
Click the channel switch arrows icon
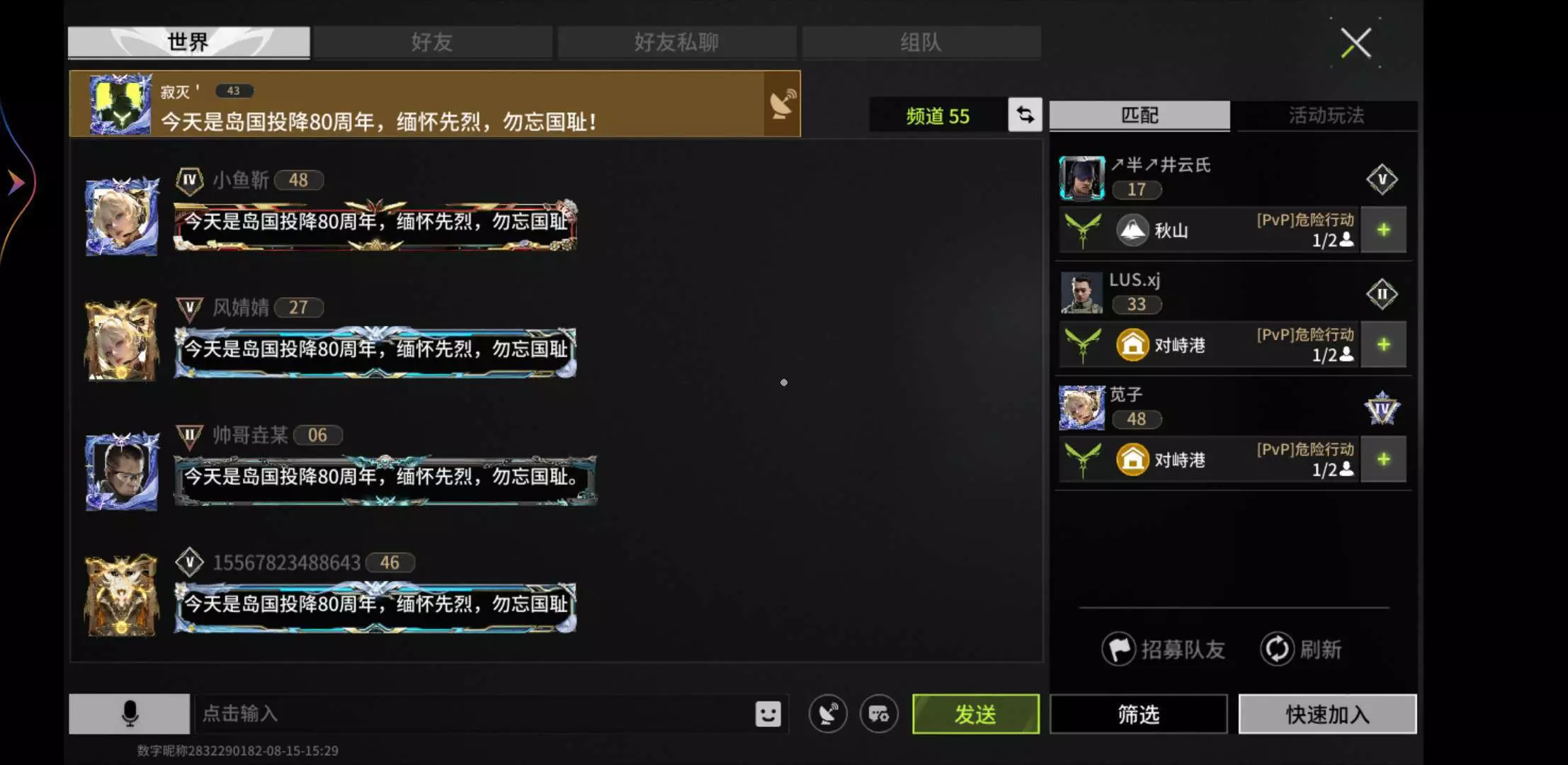point(1025,115)
